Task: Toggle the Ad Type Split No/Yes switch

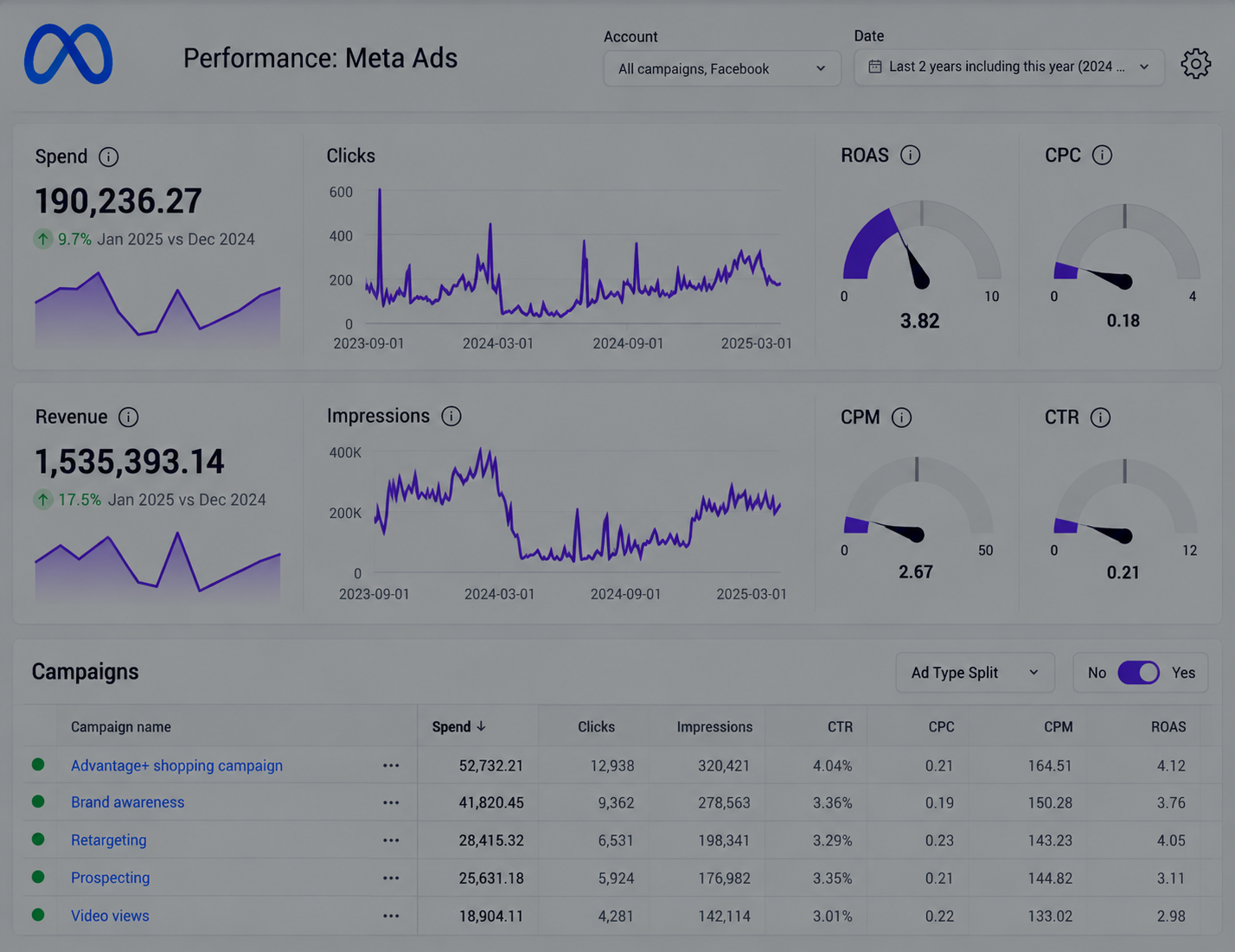Action: tap(1138, 673)
